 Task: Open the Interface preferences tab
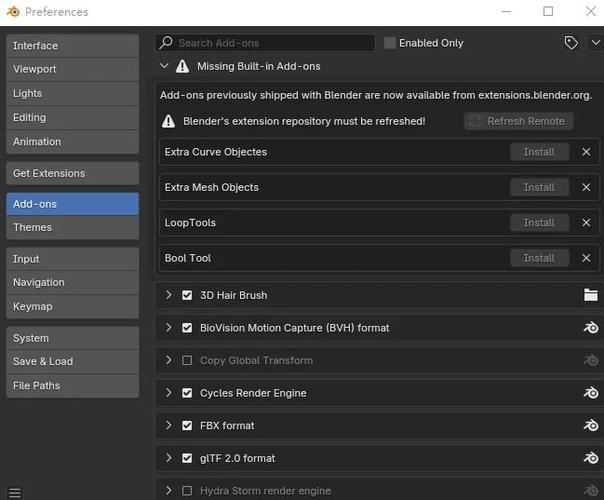click(x=72, y=46)
